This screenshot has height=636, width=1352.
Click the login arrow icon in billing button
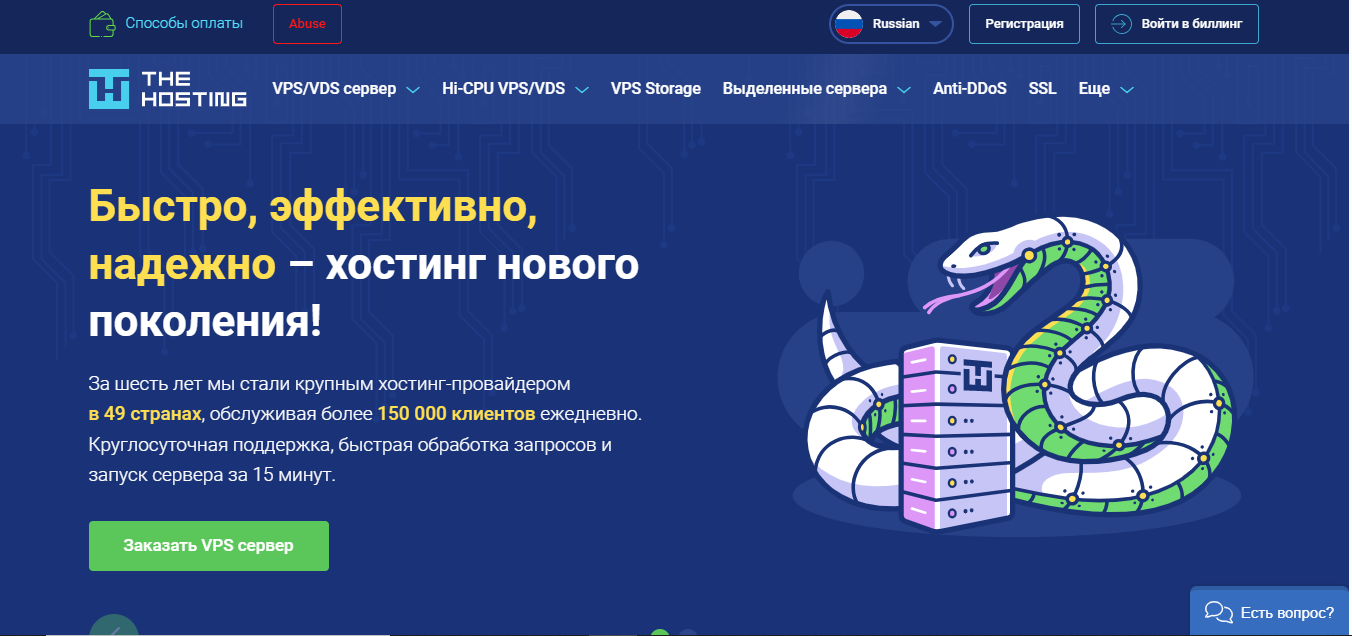pos(1121,24)
